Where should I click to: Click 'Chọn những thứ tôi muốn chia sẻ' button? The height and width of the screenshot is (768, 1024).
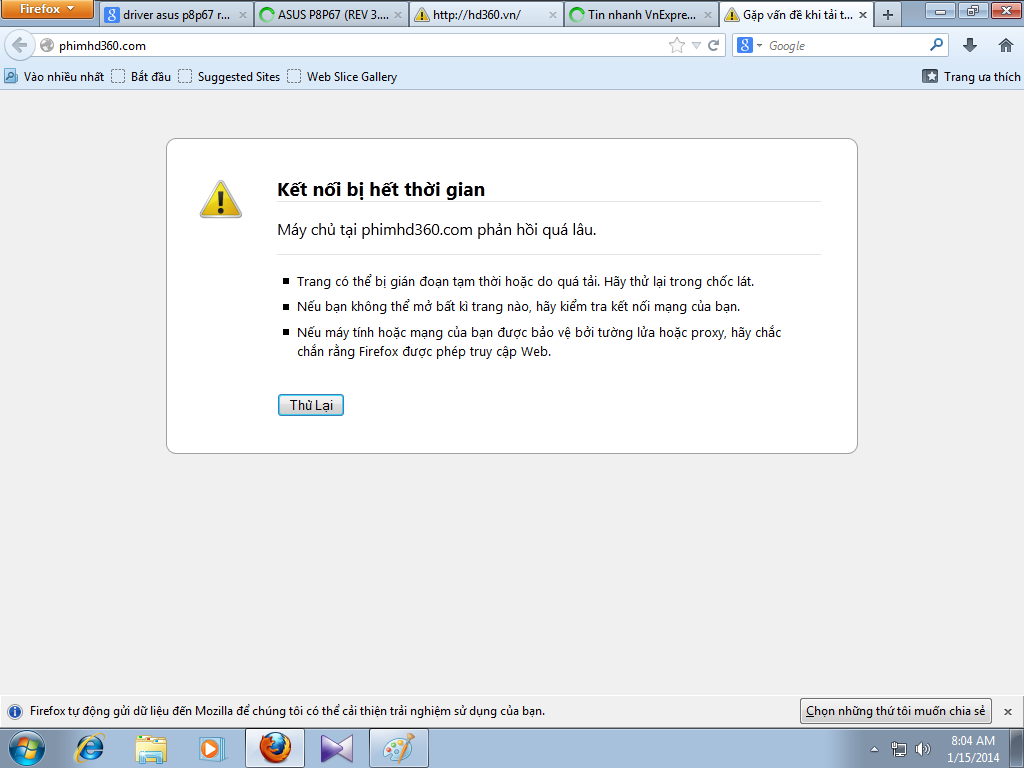click(x=895, y=711)
